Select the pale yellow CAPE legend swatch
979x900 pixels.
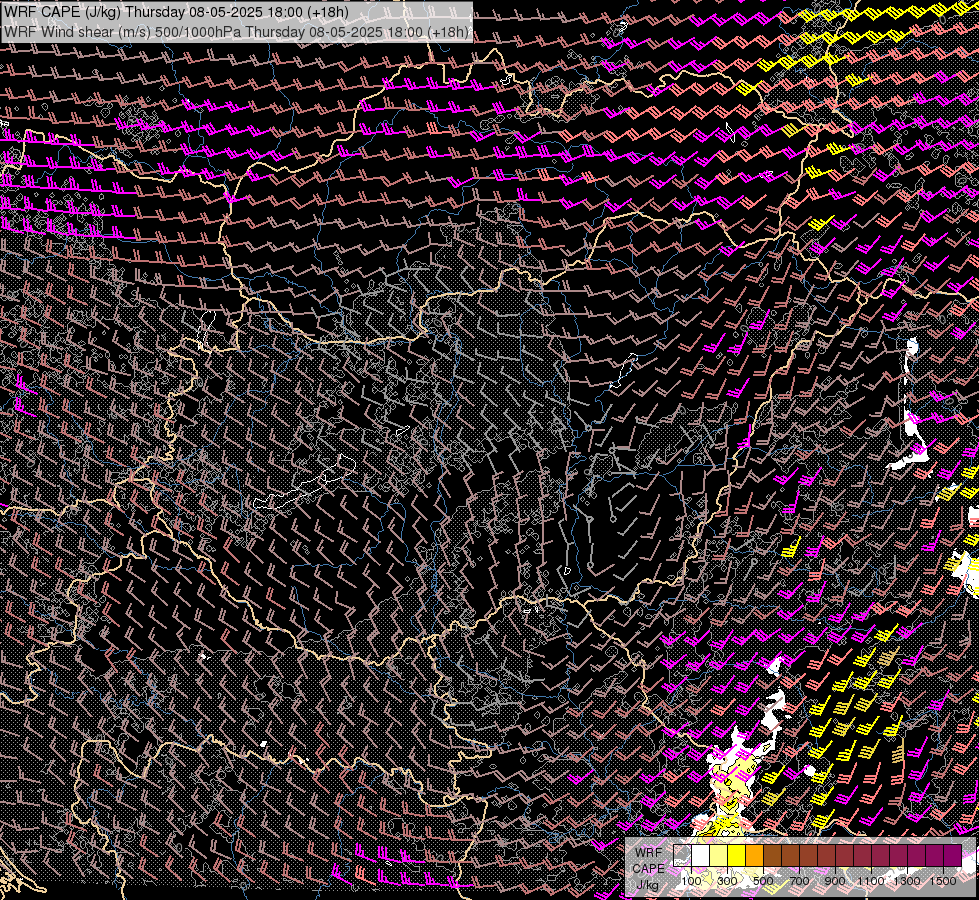point(719,856)
